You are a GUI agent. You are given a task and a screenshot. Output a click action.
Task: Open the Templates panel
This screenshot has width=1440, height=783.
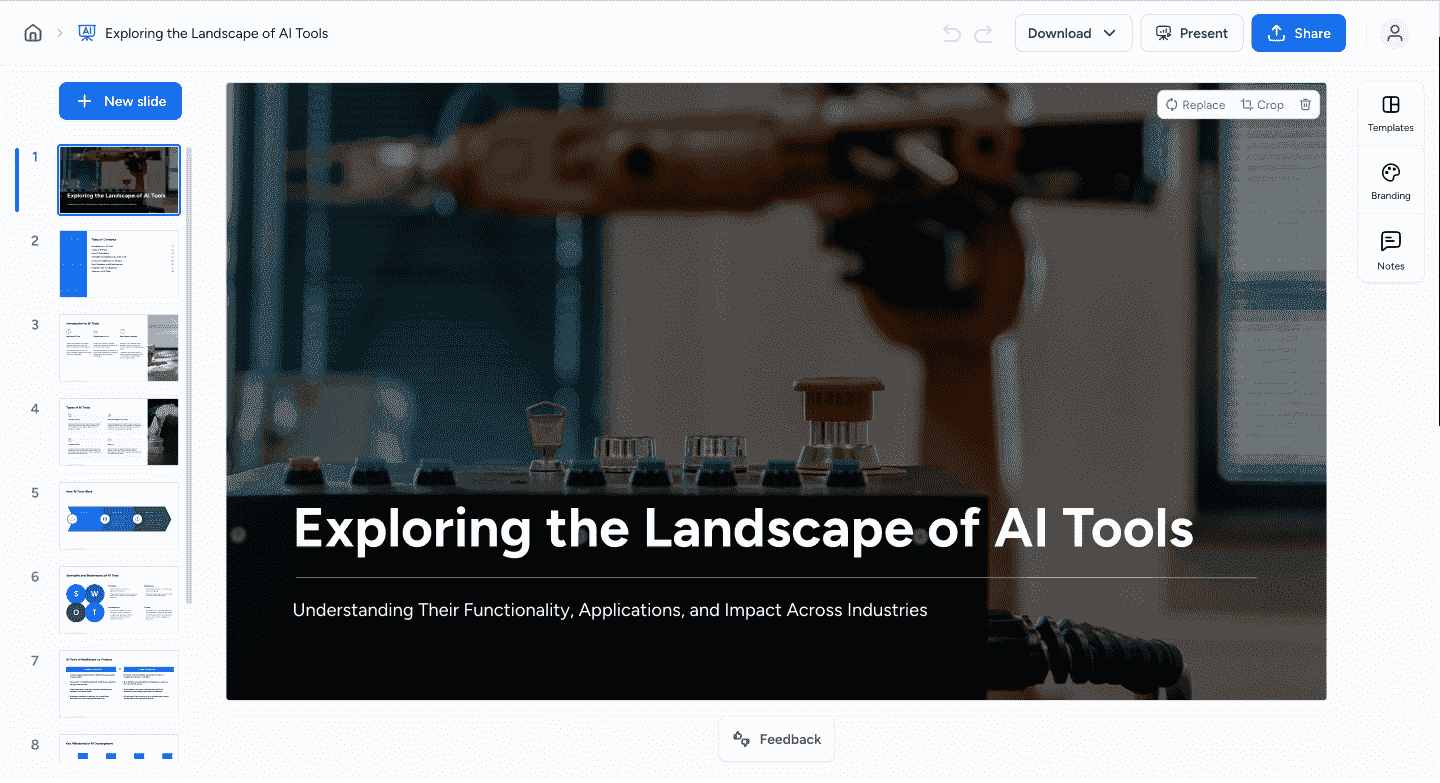point(1390,112)
